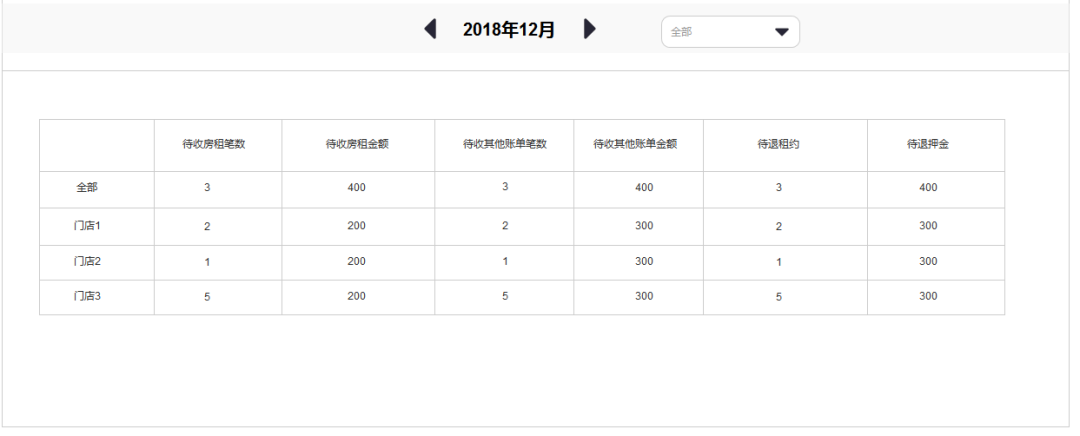Viewport: 1080px width, 436px height.
Task: Select the 待收其他账单笔数 column header
Action: point(504,145)
